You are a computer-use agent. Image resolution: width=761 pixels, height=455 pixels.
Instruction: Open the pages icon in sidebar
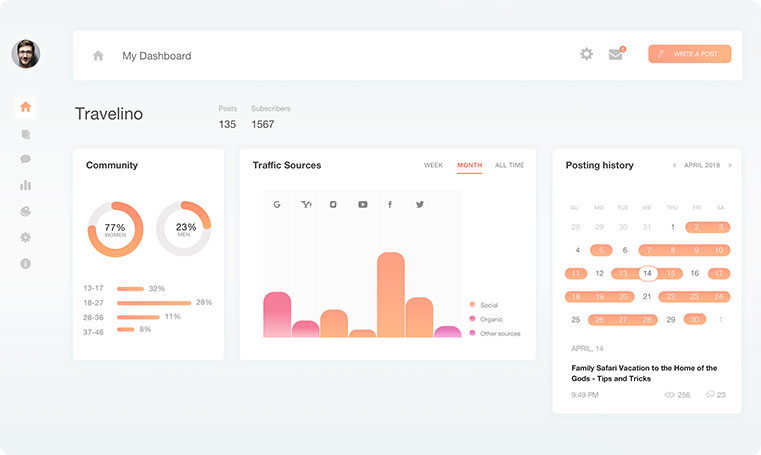(x=26, y=134)
